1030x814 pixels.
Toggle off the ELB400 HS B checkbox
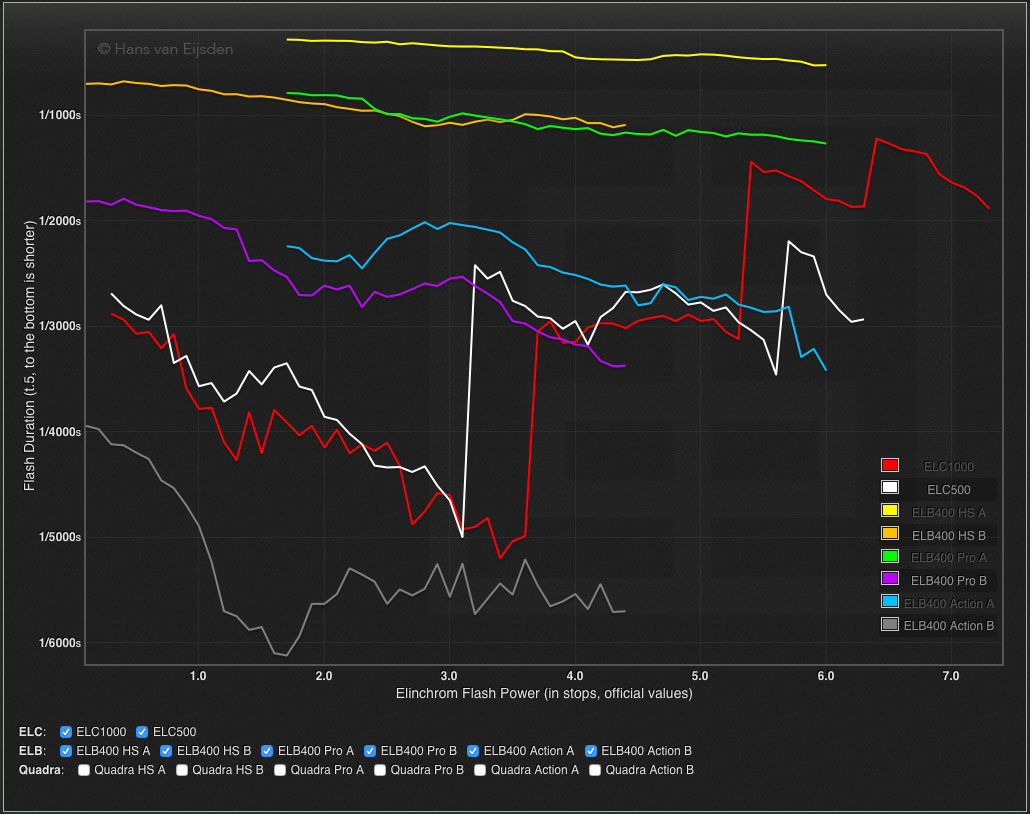[x=167, y=751]
